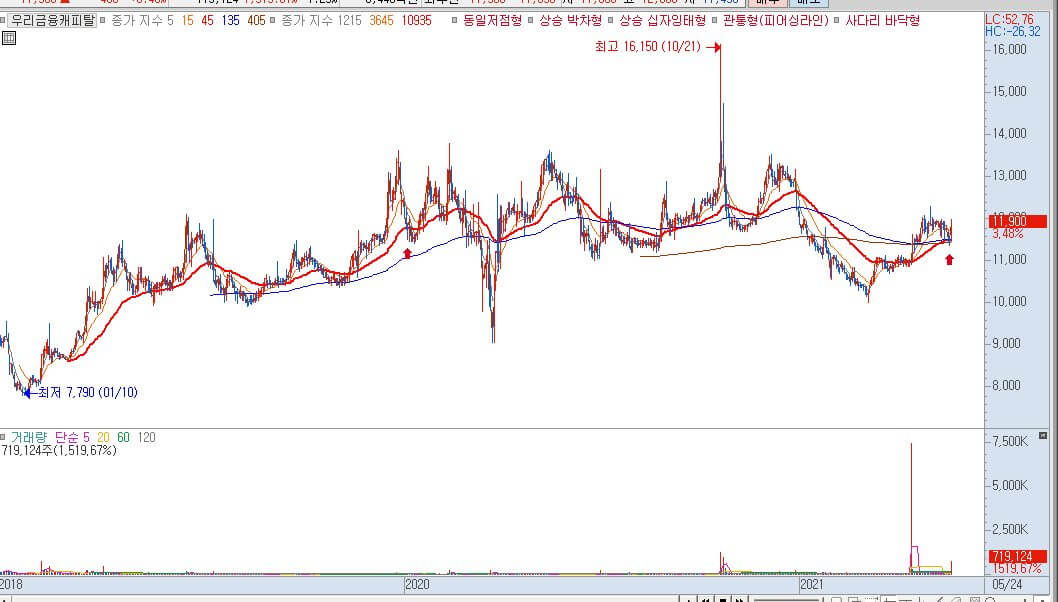Toggle the square before 종가 지수 1215
This screenshot has width=1058, height=602.
coord(273,20)
